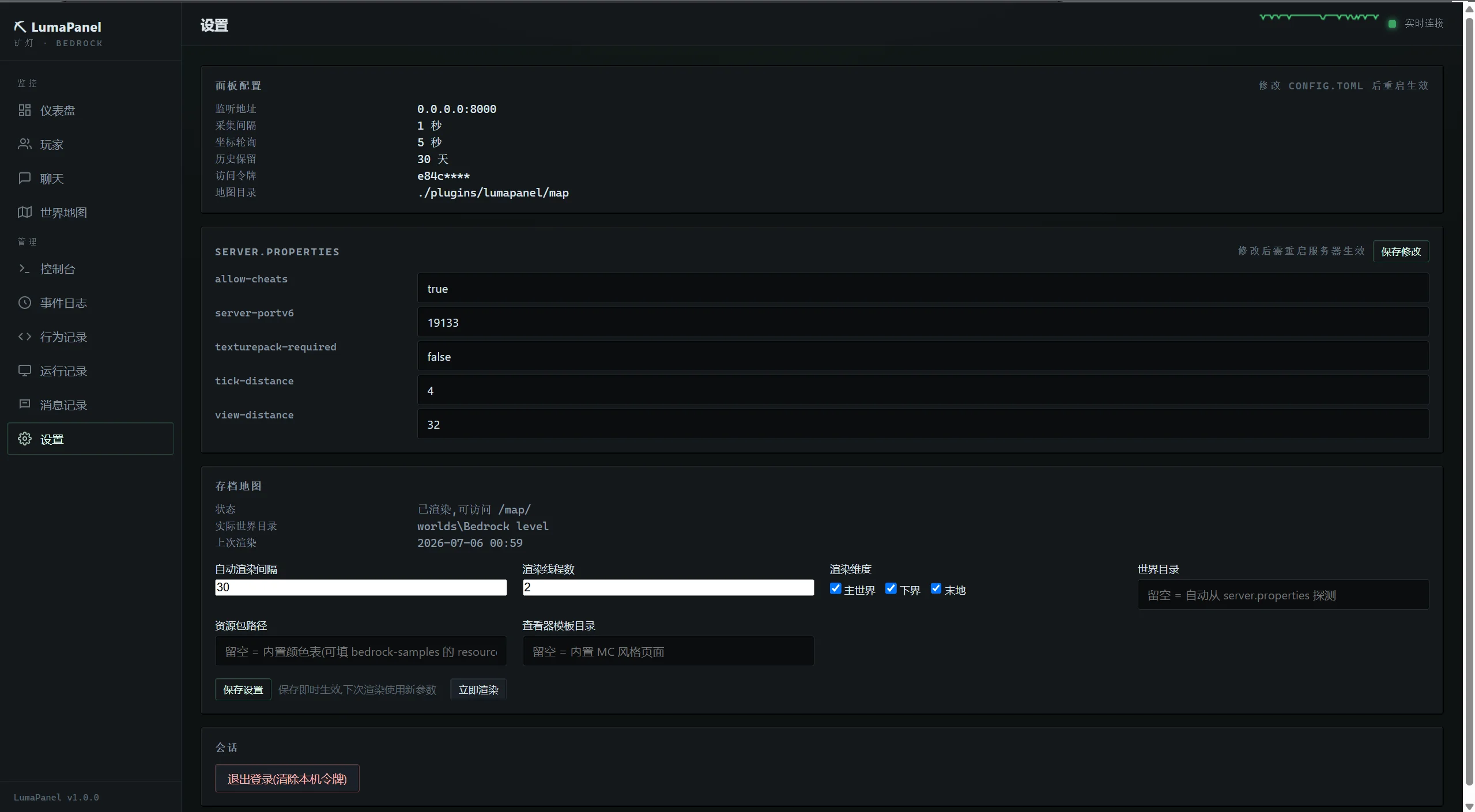Uncheck the 末地 end dimension checkbox
This screenshot has width=1475, height=812.
pos(935,588)
